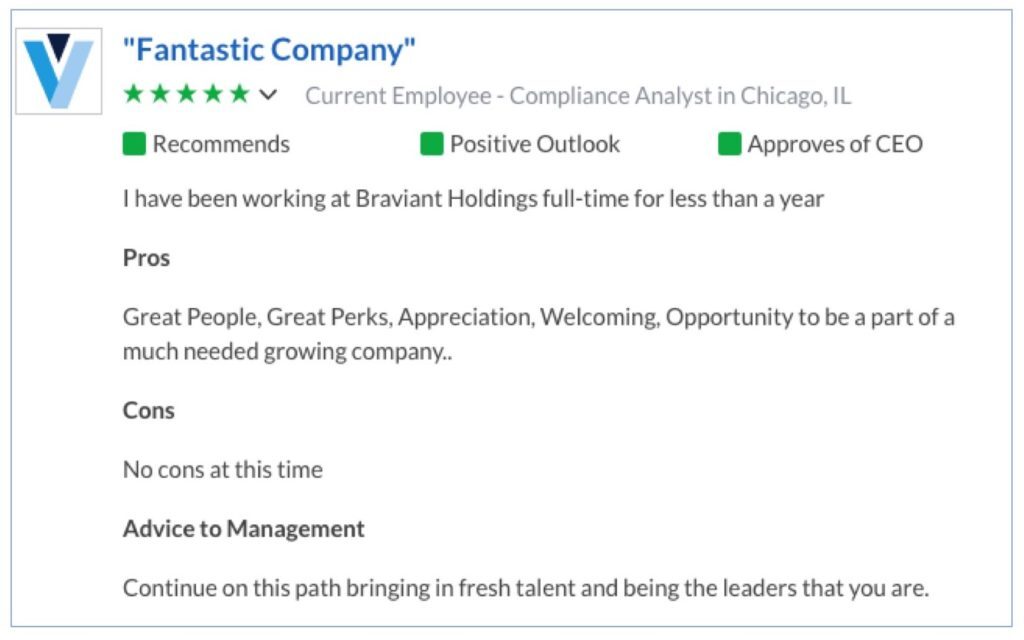The width and height of the screenshot is (1024, 640).
Task: Click the Approves of CEO label
Action: tap(835, 144)
